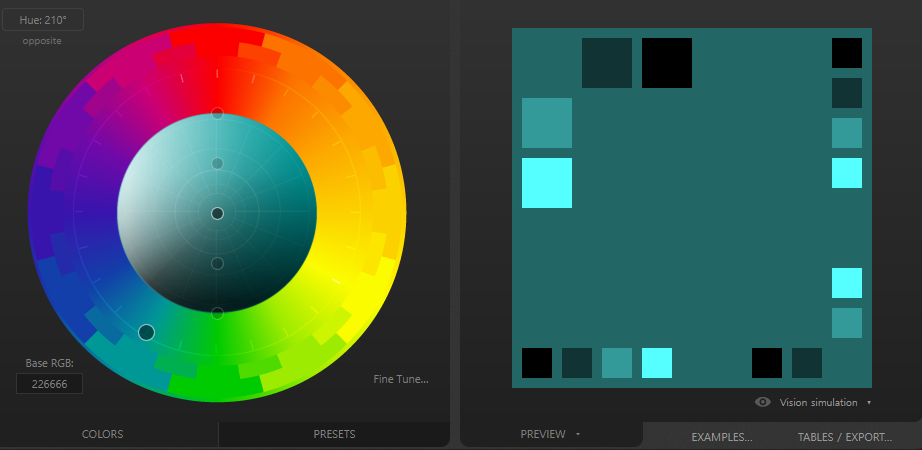Click the Hue: 210° button
The width and height of the screenshot is (922, 450).
coord(43,20)
